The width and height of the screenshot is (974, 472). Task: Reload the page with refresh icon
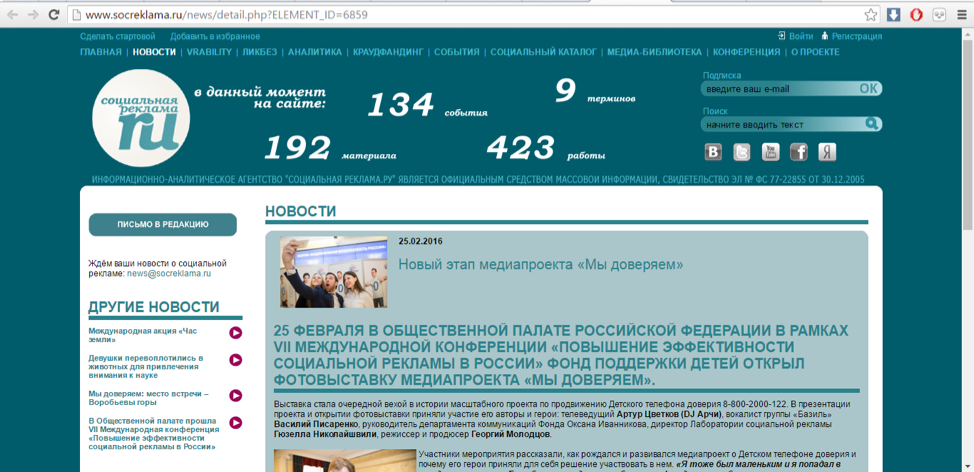tap(54, 14)
